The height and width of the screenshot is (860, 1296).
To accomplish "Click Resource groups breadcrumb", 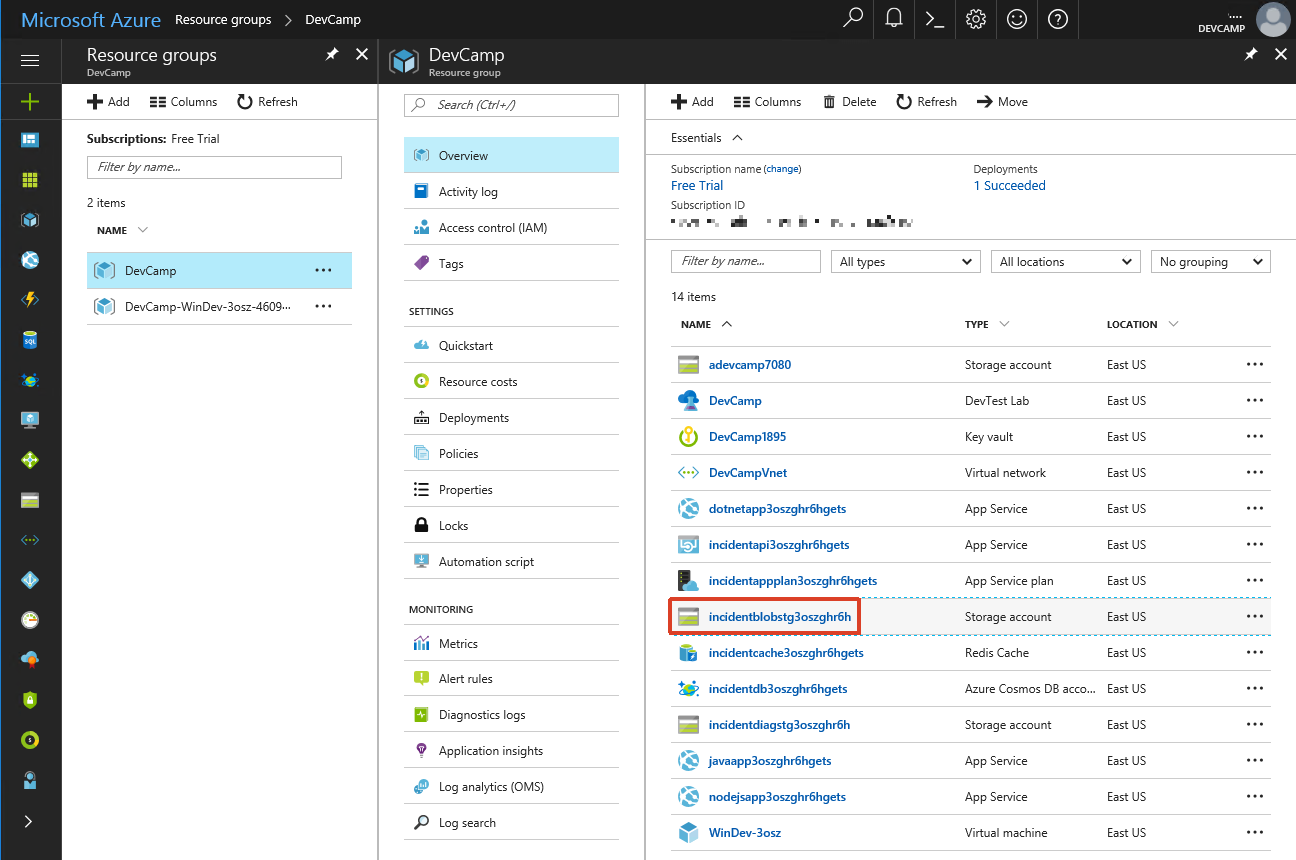I will pyautogui.click(x=223, y=19).
